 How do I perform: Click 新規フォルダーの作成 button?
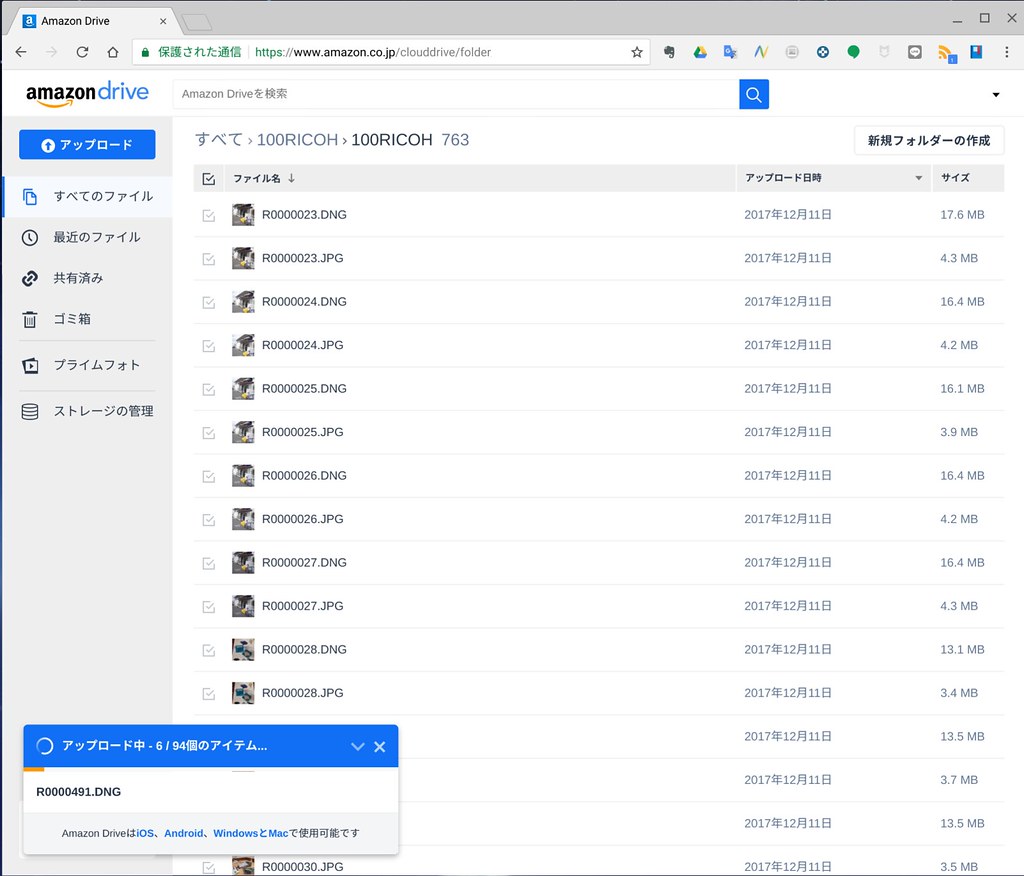[x=928, y=141]
